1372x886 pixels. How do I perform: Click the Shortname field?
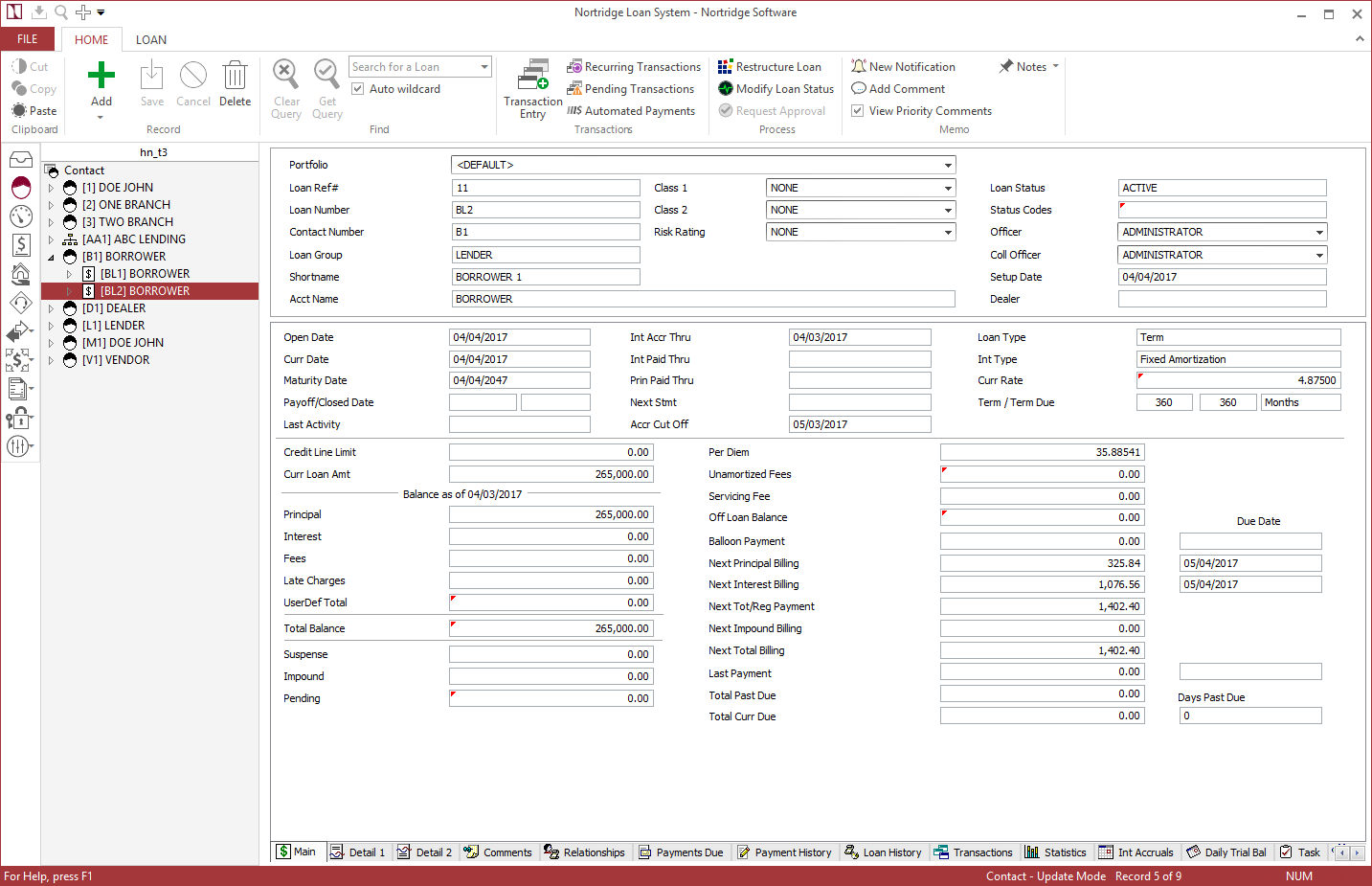tap(546, 277)
